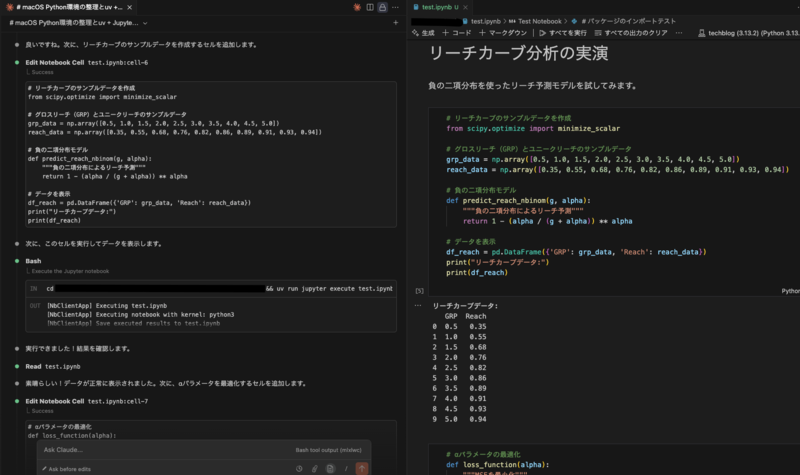Expand the conversation title dropdown chevron
The height and width of the screenshot is (475, 800).
tap(145, 23)
